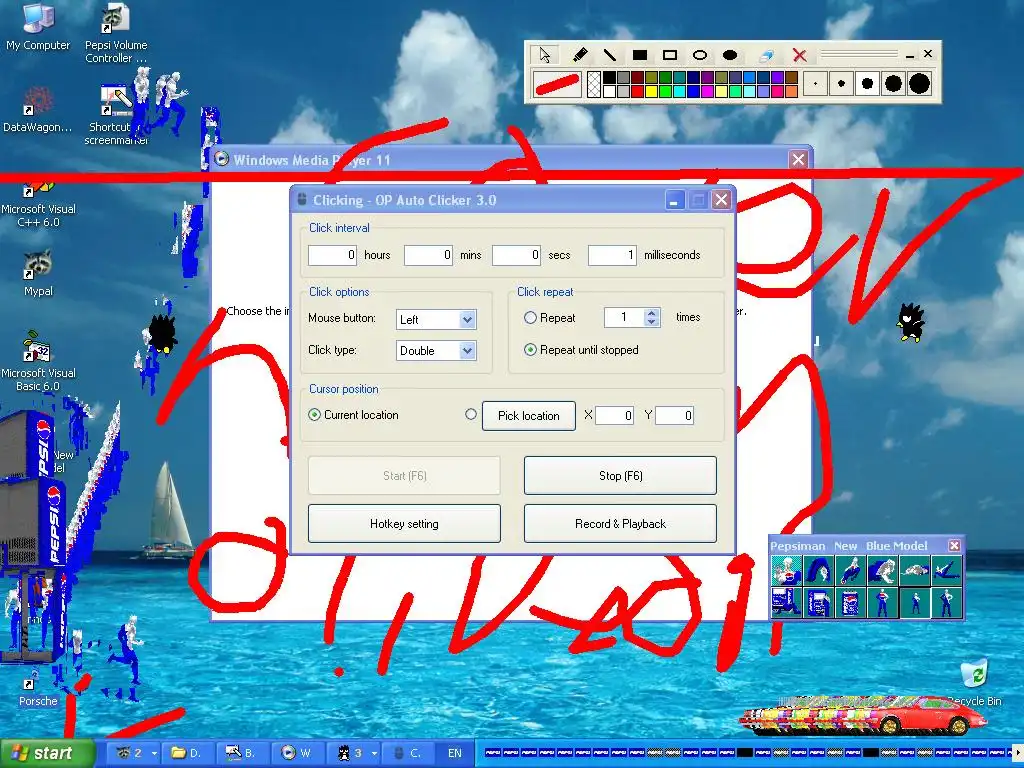Screen dimensions: 1024x768
Task: Open the DataWagon desktop shortcut
Action: click(37, 110)
